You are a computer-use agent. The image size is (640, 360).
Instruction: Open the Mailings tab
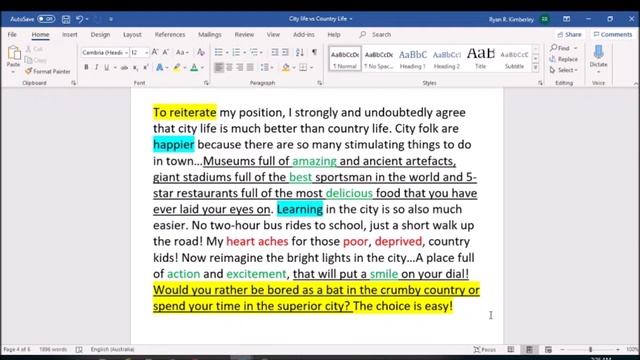(210, 35)
